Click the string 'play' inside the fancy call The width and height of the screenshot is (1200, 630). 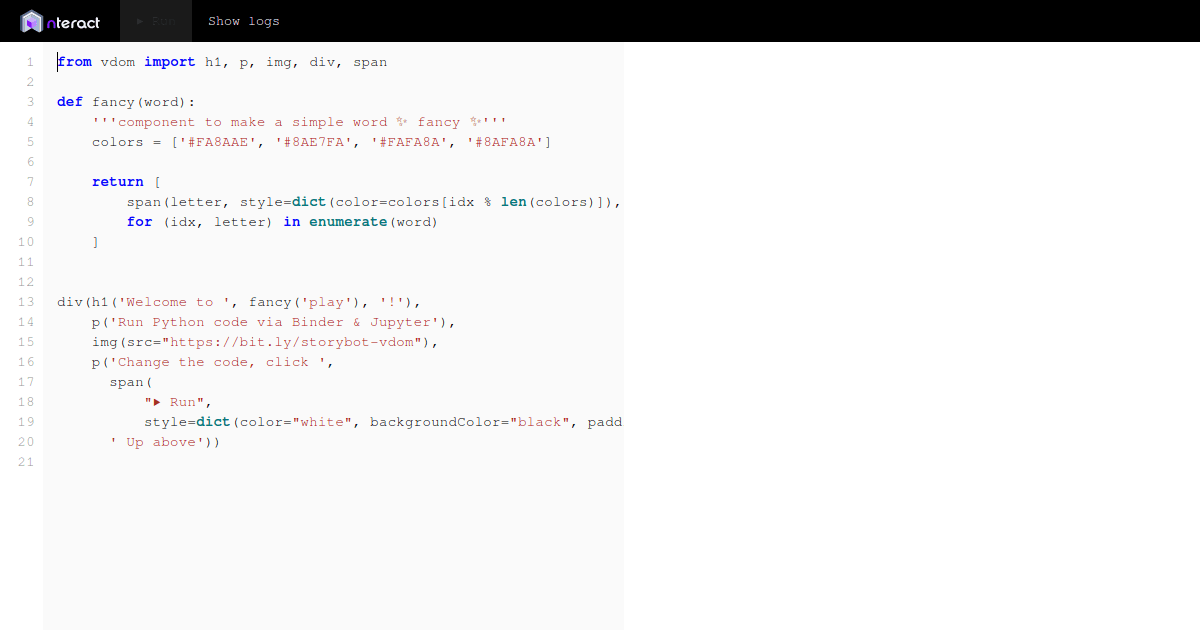[x=326, y=301]
